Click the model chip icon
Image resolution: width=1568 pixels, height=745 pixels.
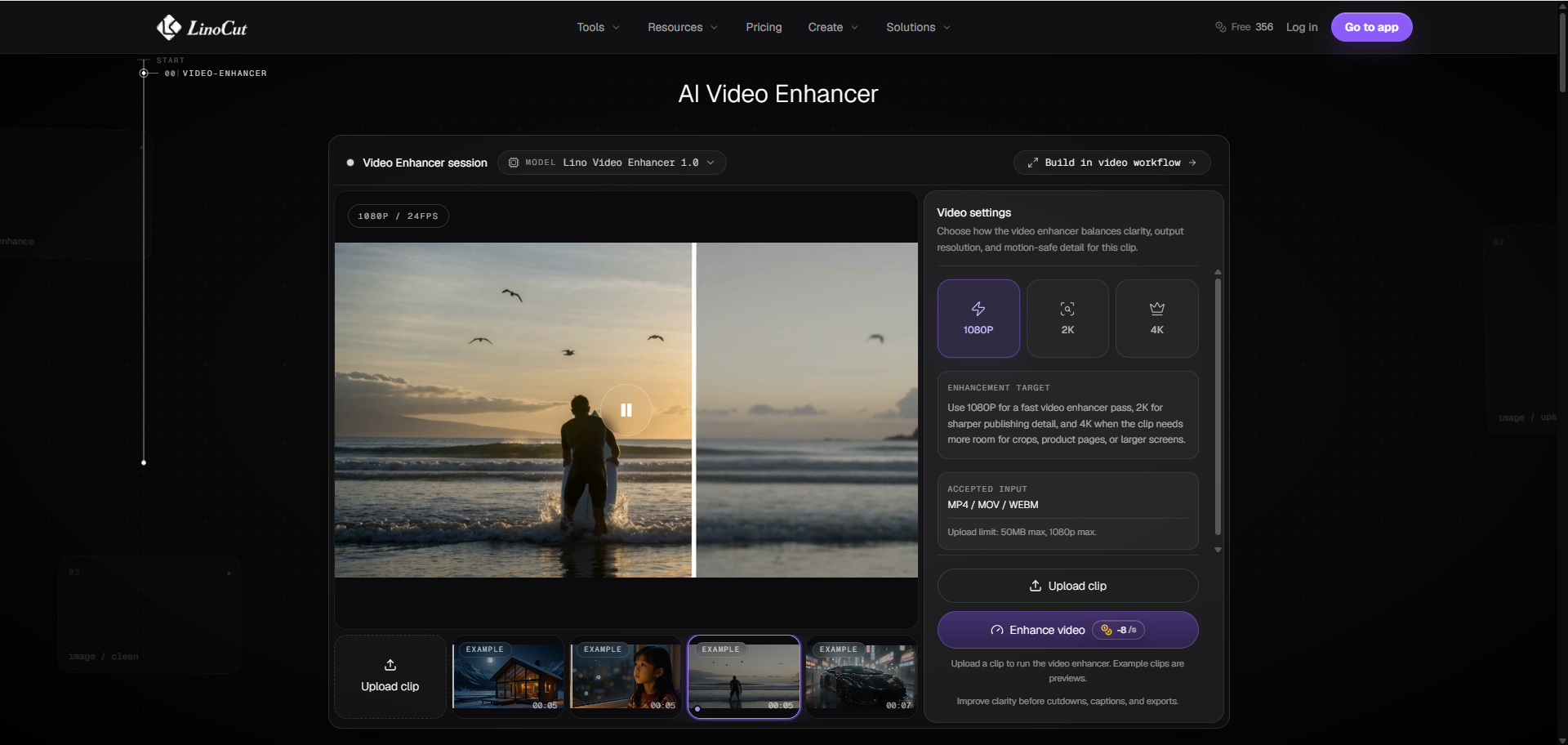pyautogui.click(x=514, y=163)
